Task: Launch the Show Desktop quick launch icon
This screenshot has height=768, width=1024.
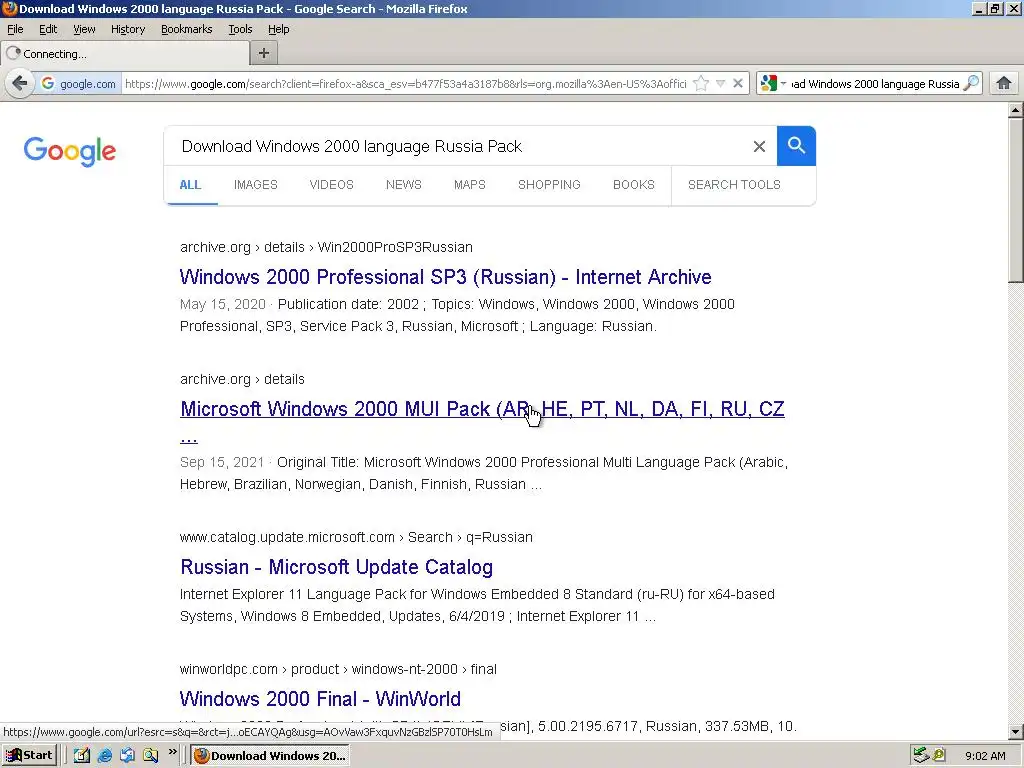Action: (x=81, y=756)
